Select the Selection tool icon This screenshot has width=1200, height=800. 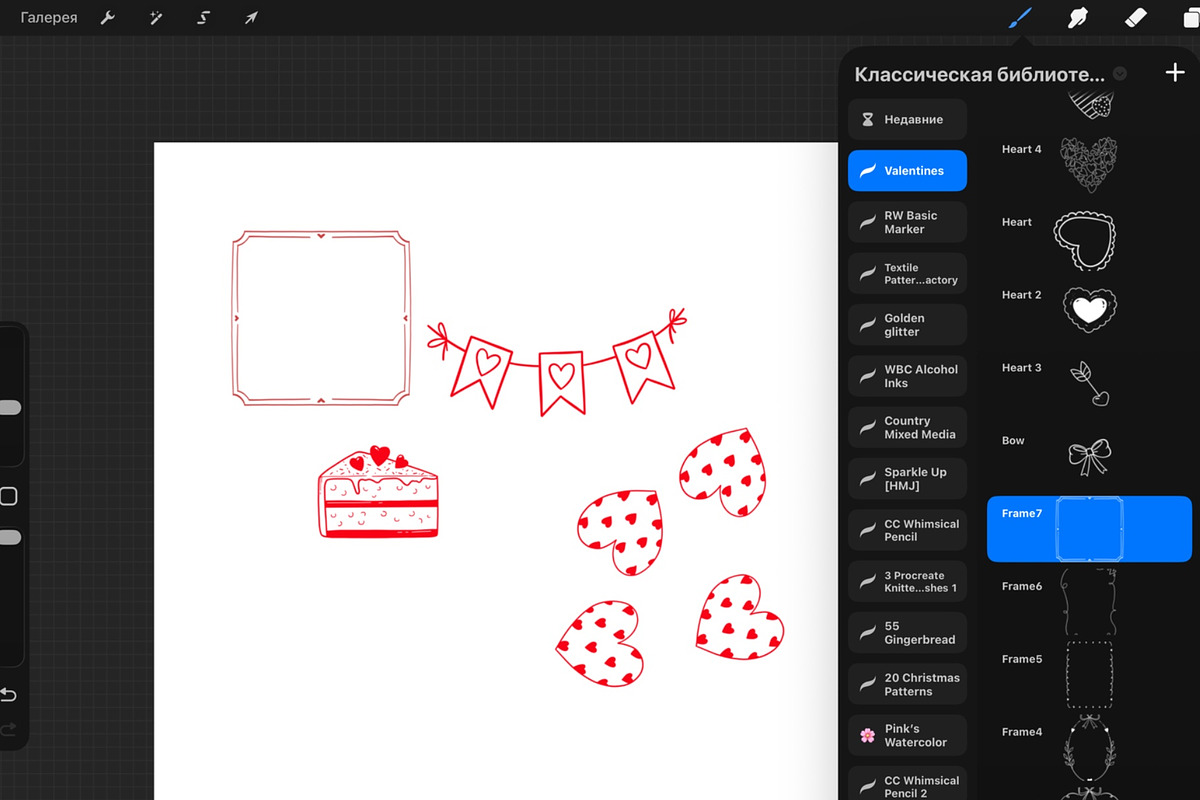click(x=204, y=18)
